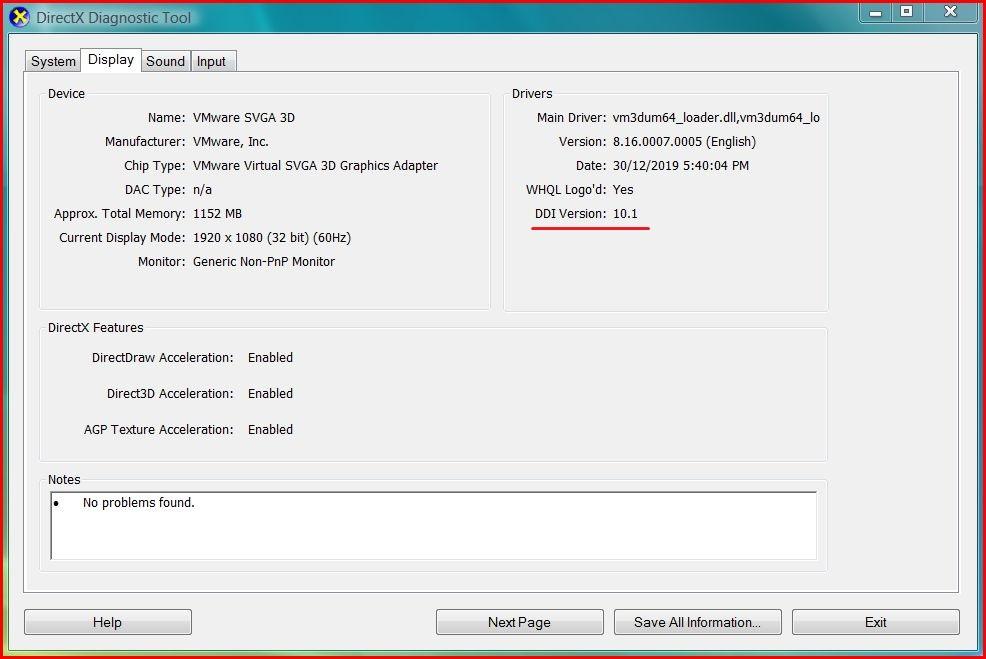The width and height of the screenshot is (986, 659).
Task: Click the 'Monitor:' label
Action: click(x=162, y=262)
